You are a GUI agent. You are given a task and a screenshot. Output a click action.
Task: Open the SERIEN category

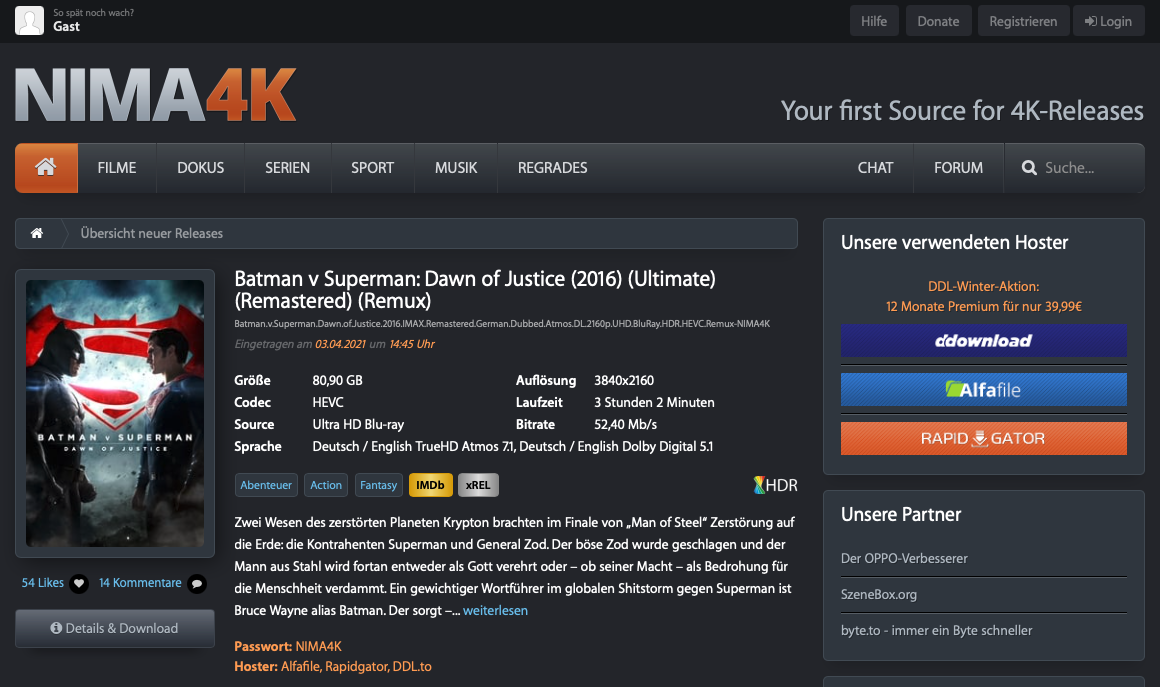coord(287,168)
